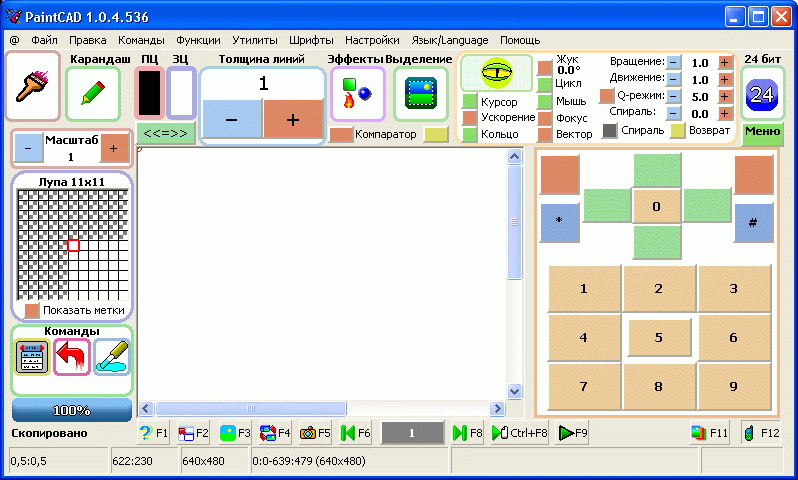The width and height of the screenshot is (798, 480).
Task: Click the canvas horizontal scrollbar right arrow
Action: click(497, 408)
